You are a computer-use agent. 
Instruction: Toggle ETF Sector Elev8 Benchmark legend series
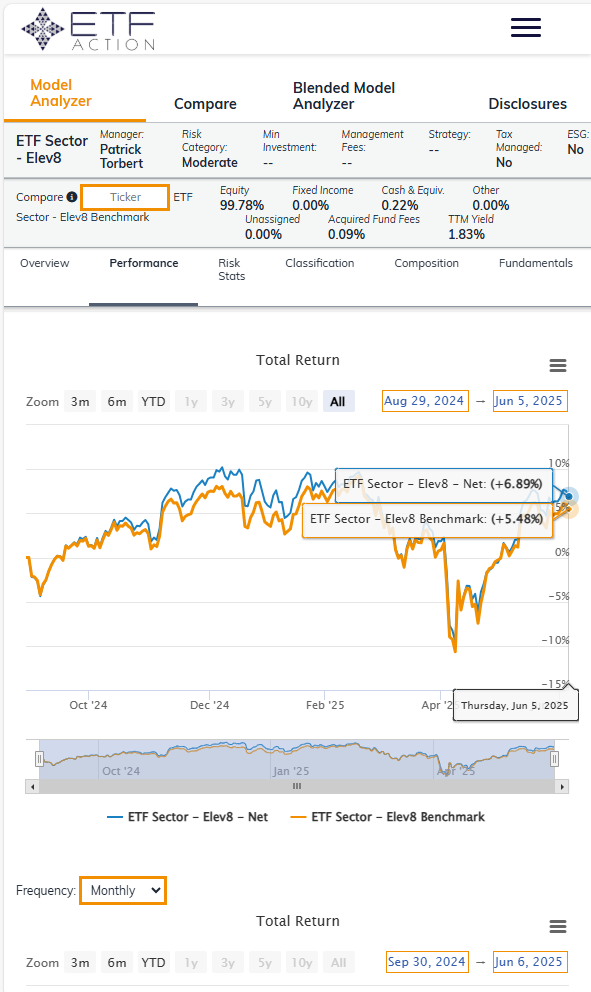pyautogui.click(x=387, y=817)
